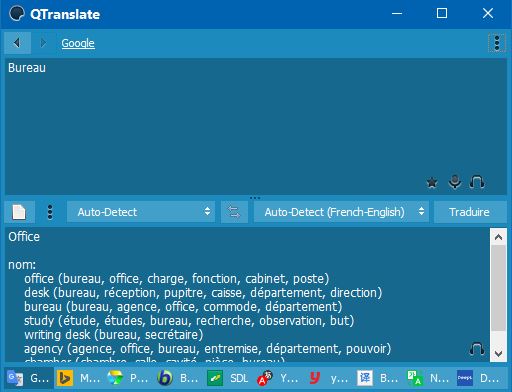This screenshot has height=392, width=512.
Task: Go forward to next translation
Action: coord(43,43)
